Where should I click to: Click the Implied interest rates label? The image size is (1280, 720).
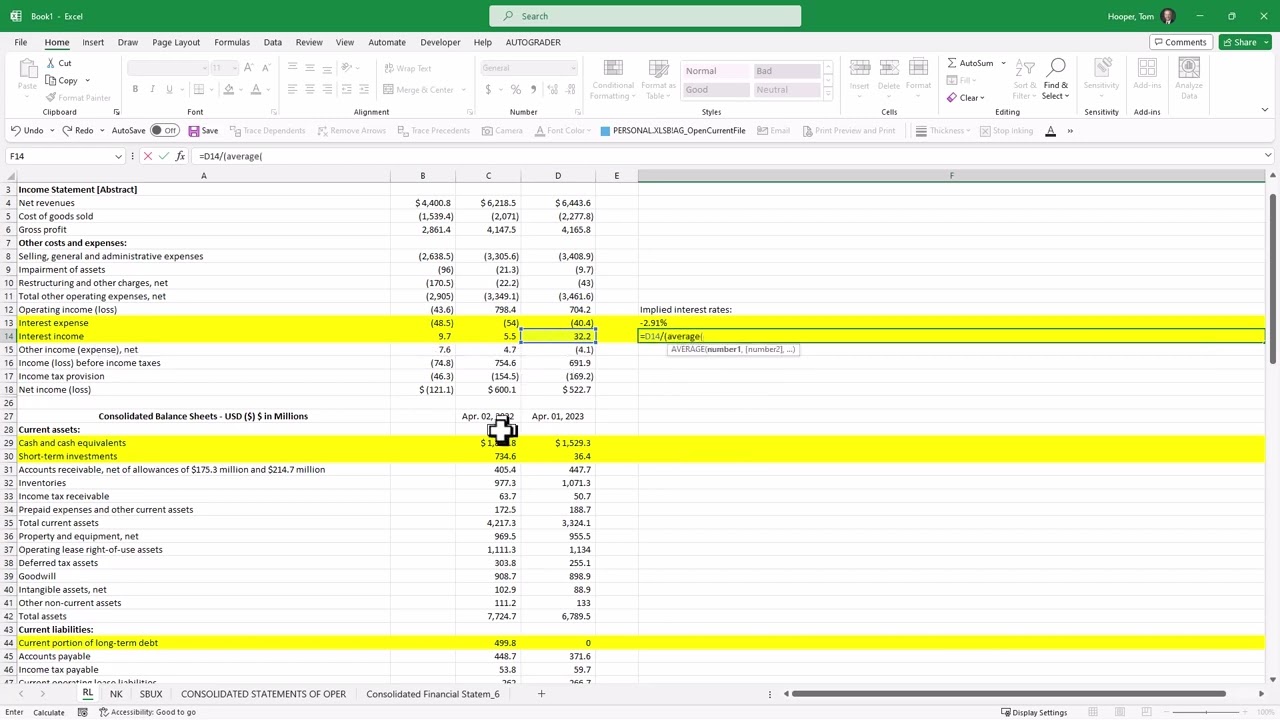click(x=686, y=310)
